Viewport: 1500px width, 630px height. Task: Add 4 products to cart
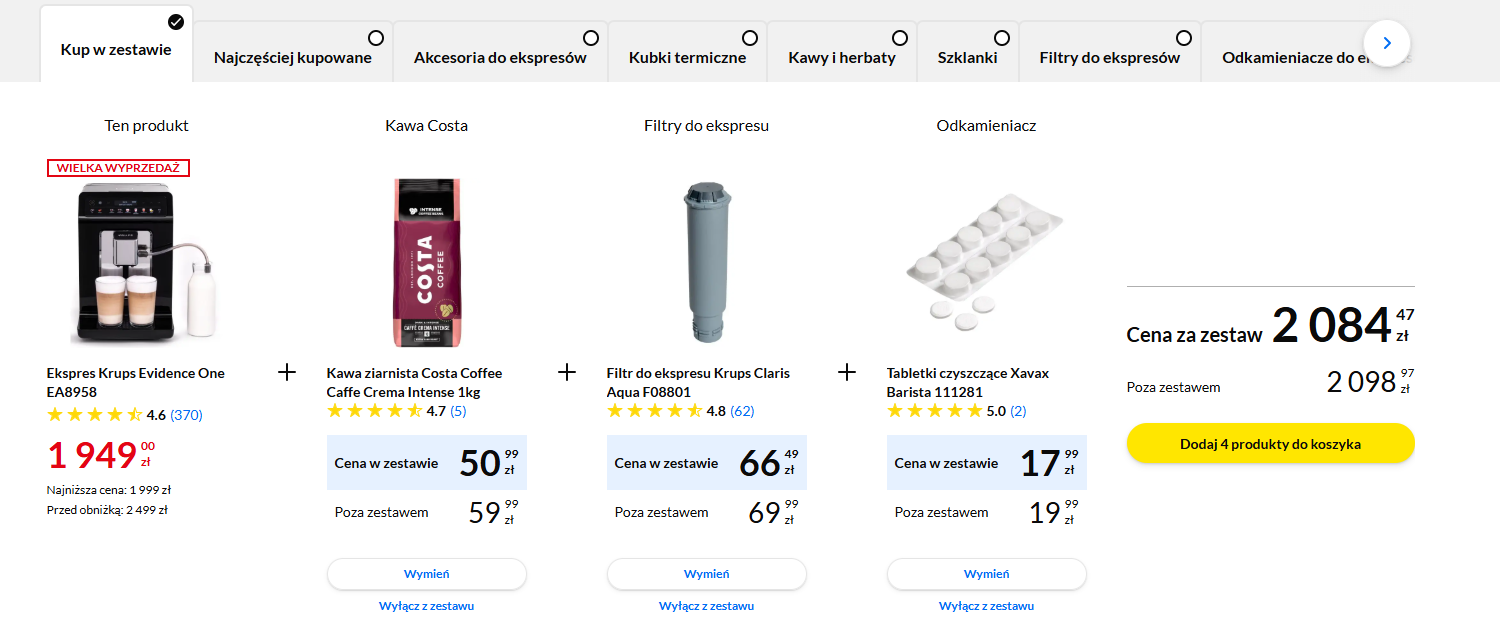[1270, 444]
